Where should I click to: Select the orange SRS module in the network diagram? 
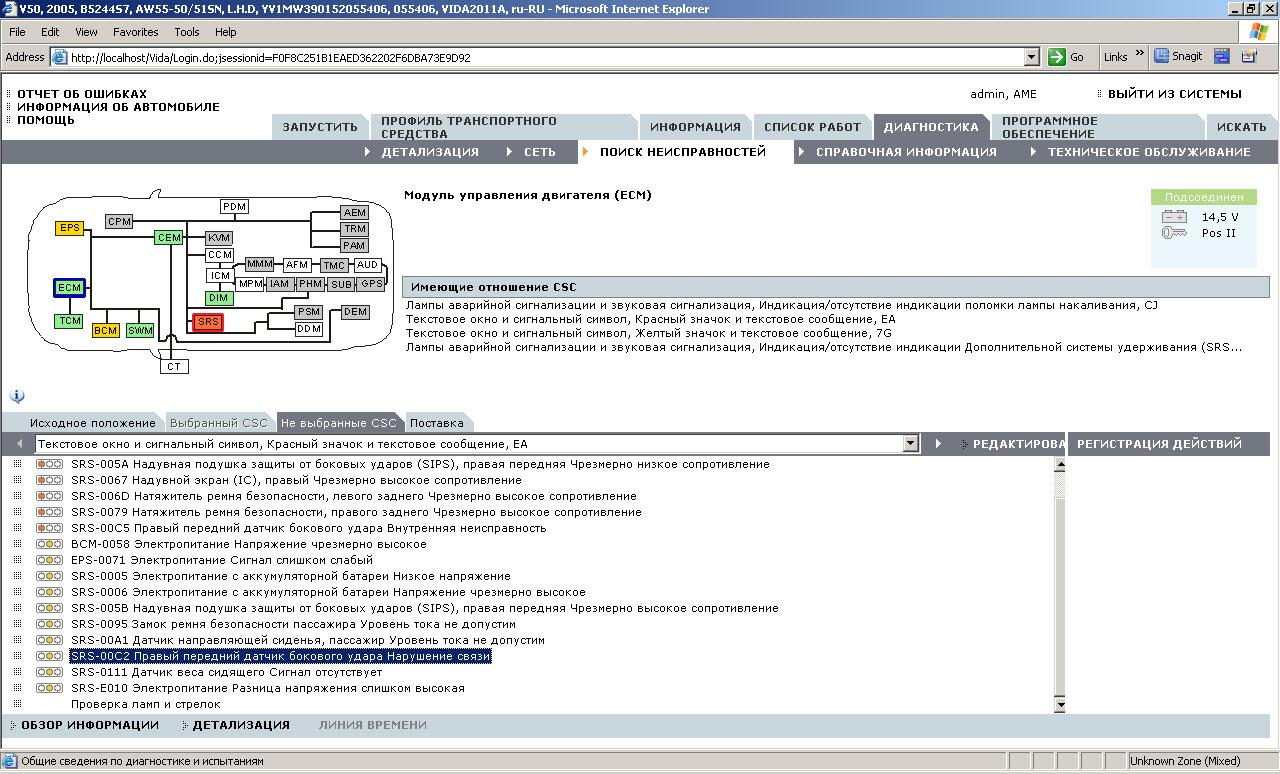(208, 322)
